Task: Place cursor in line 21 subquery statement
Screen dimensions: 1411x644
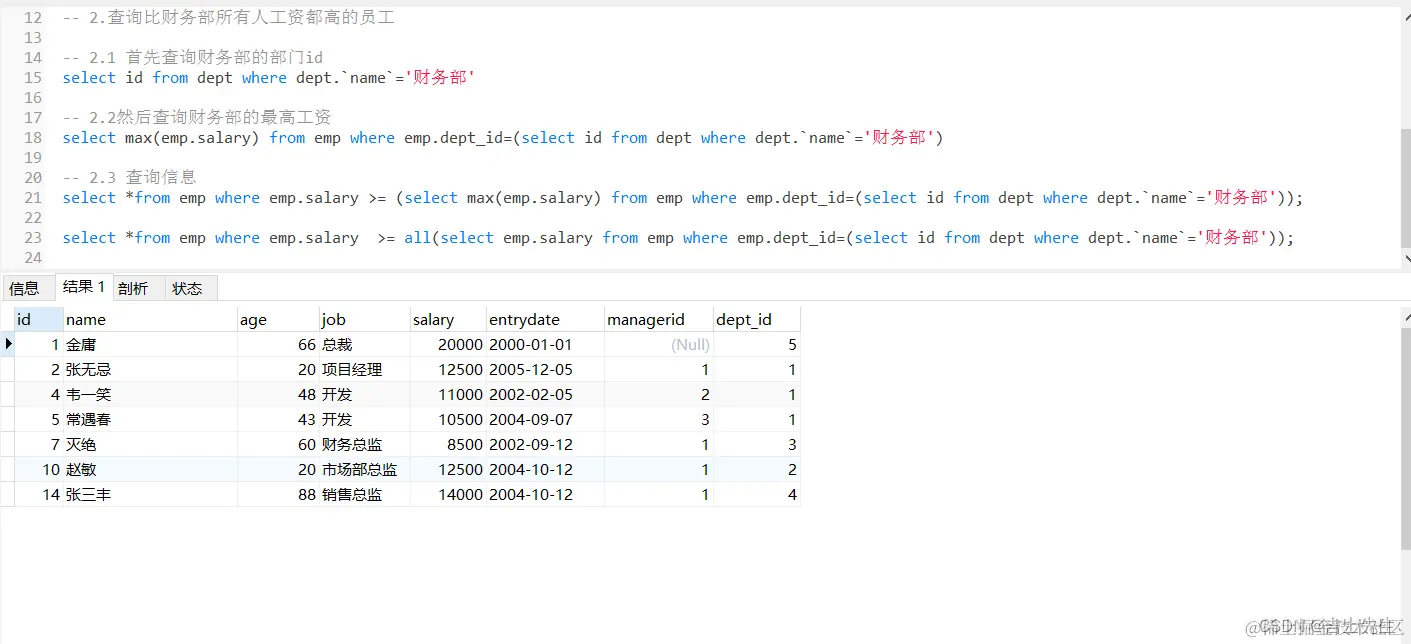Action: (683, 198)
